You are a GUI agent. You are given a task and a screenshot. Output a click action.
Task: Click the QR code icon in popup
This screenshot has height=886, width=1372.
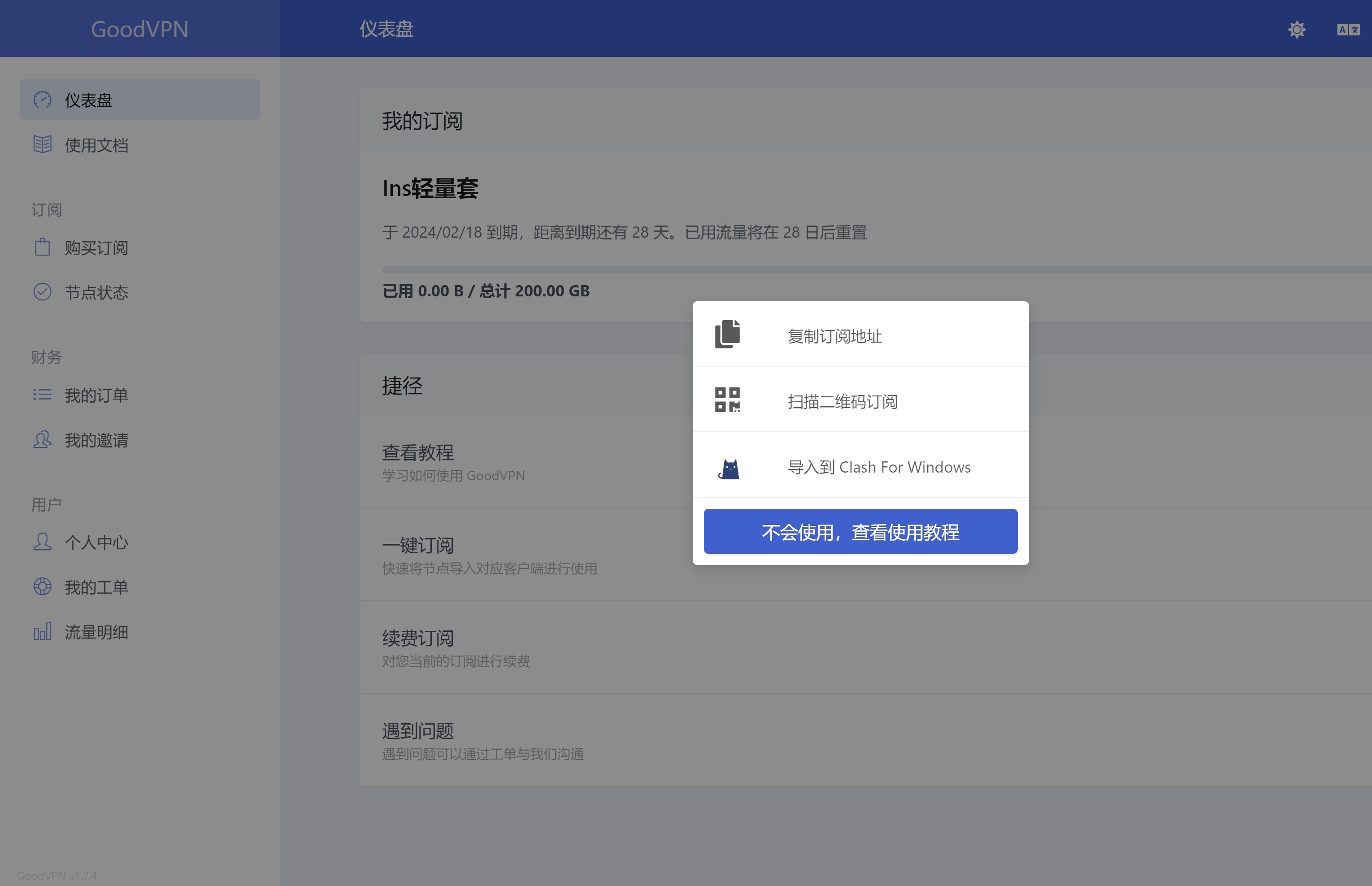click(x=727, y=400)
